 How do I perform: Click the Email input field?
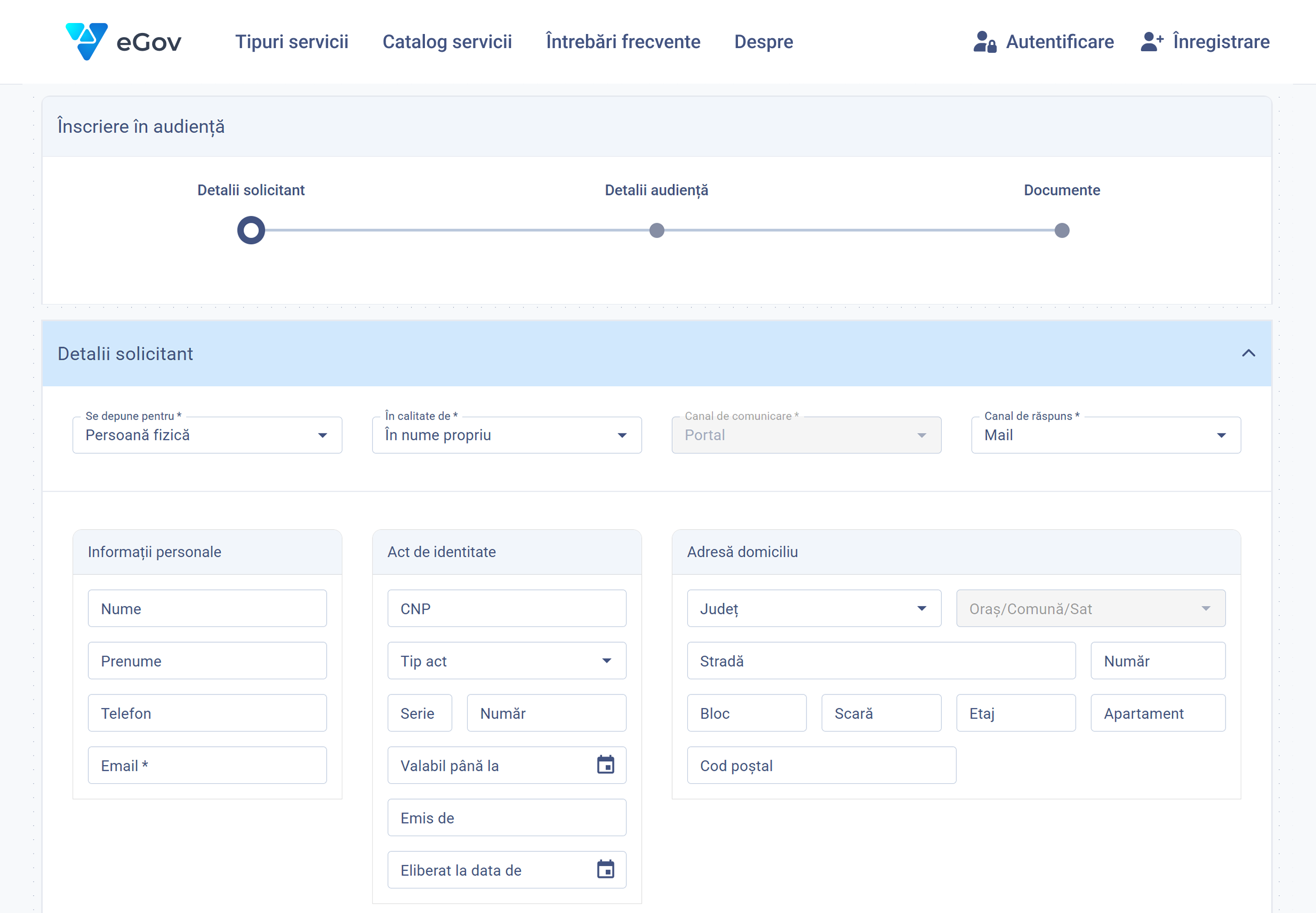pyautogui.click(x=207, y=766)
